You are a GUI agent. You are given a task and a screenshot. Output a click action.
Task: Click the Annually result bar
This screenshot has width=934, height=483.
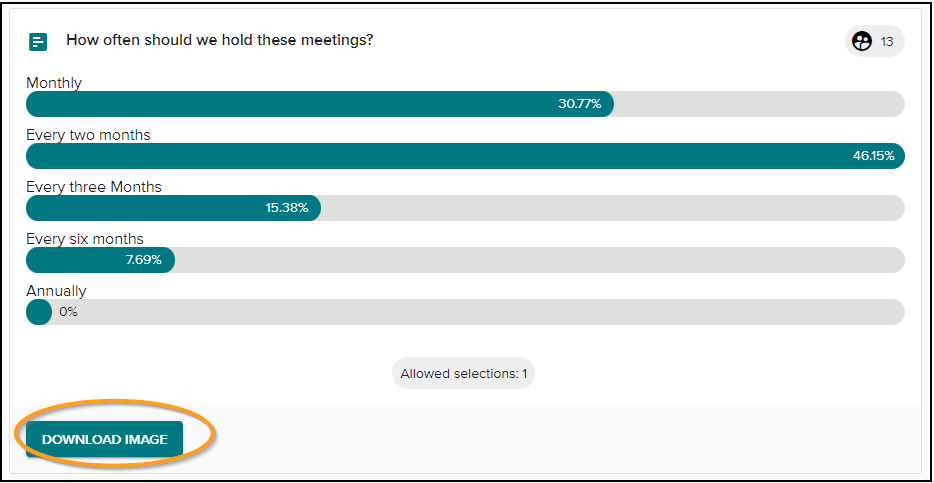[465, 312]
